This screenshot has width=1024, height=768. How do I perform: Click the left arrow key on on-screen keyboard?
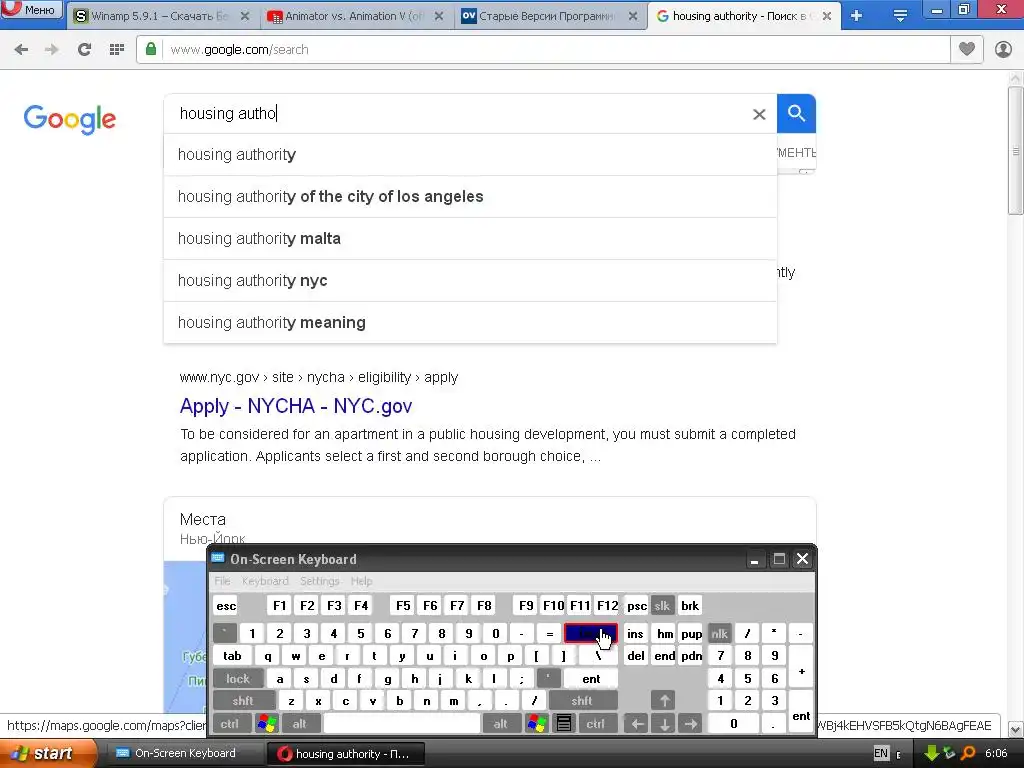[x=637, y=724]
